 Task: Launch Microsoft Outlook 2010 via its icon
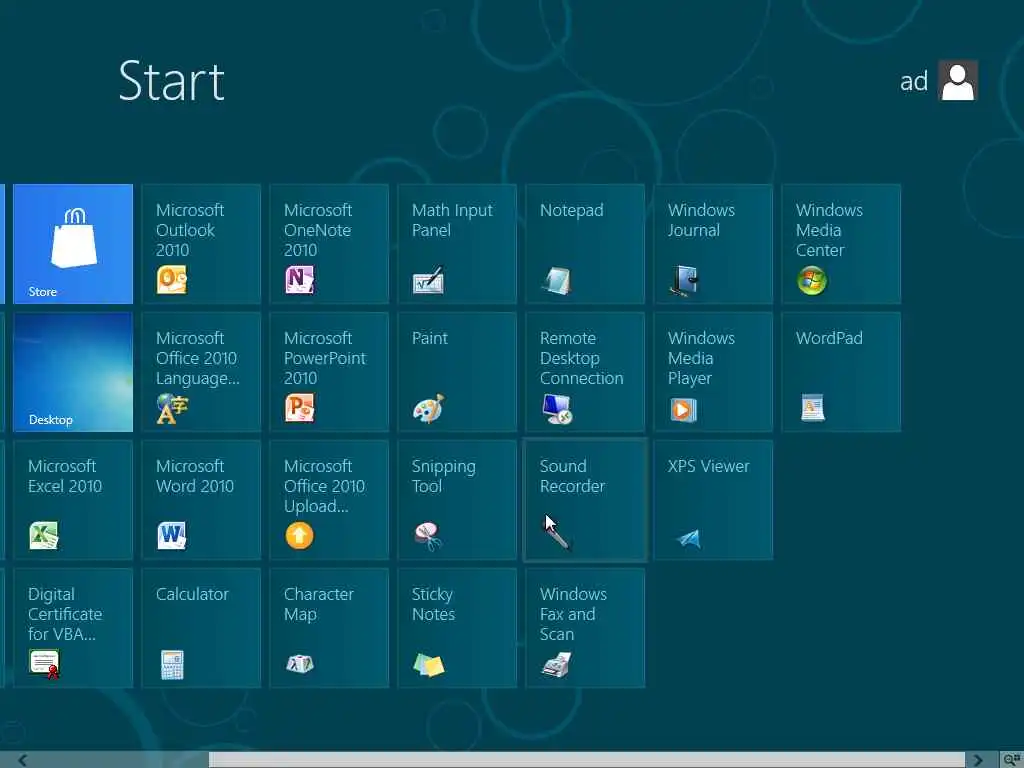(172, 280)
